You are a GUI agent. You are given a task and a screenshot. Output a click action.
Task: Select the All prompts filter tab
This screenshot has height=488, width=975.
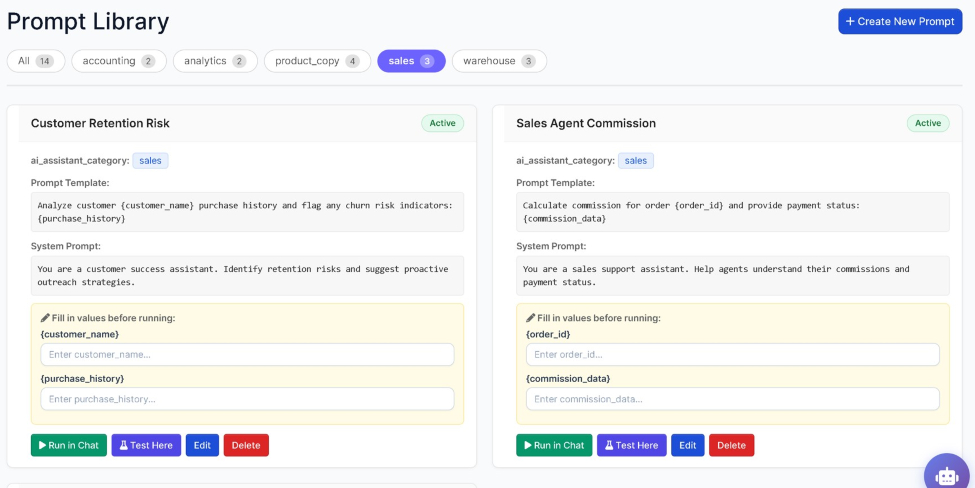tap(36, 61)
